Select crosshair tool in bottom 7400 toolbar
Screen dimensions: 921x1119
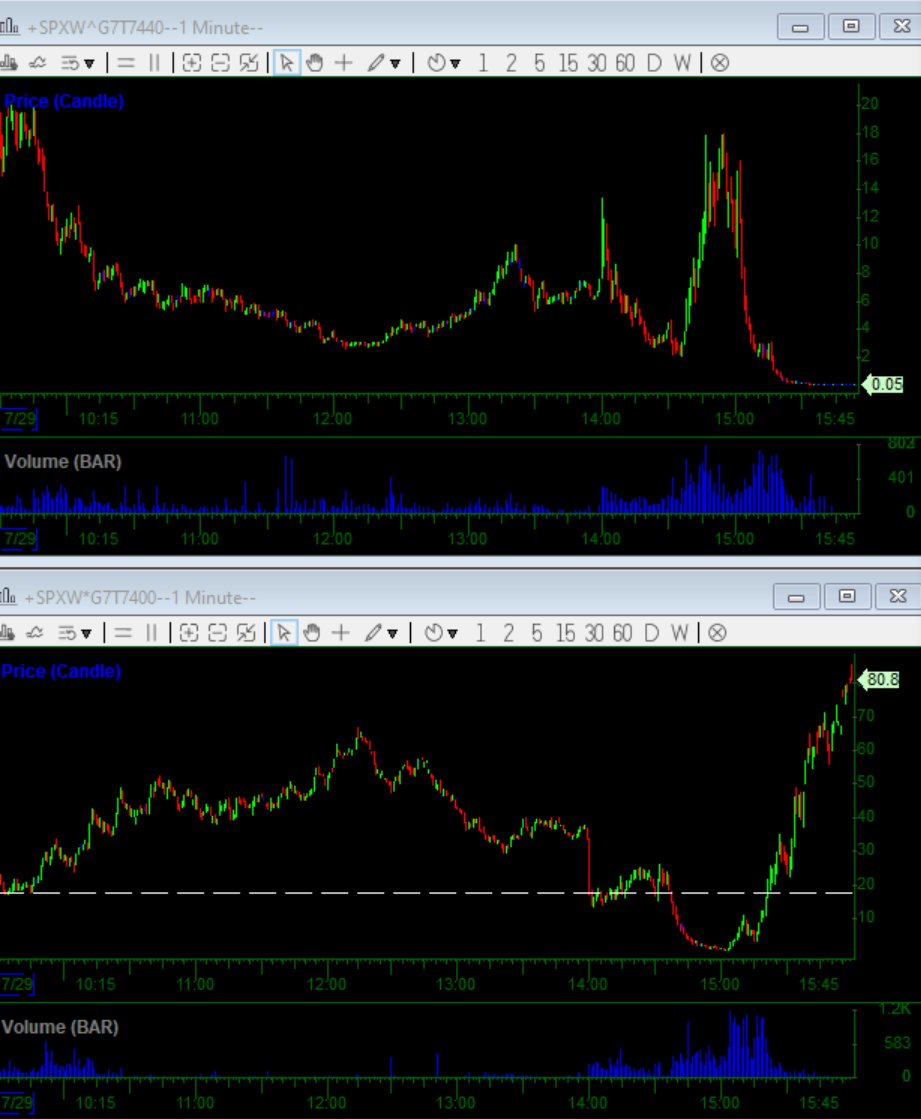point(341,632)
